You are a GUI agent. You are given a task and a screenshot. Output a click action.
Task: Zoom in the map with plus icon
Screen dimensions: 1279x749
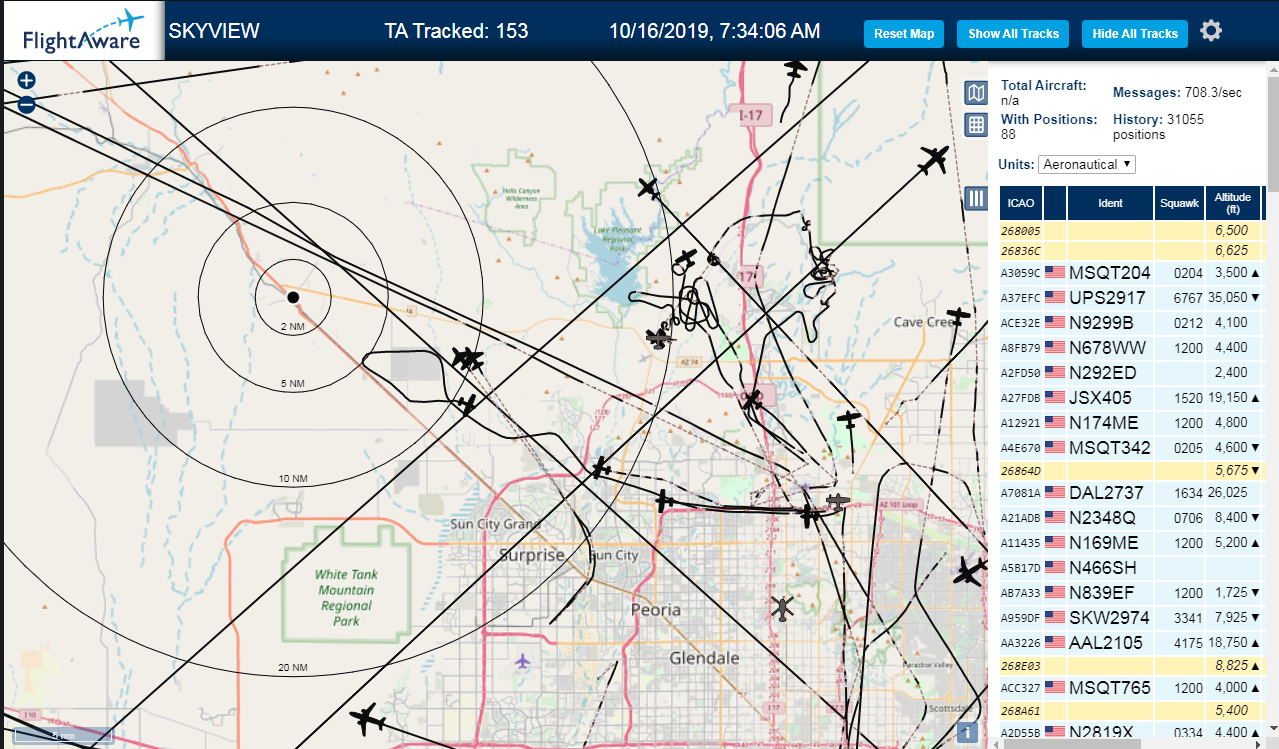(x=26, y=81)
